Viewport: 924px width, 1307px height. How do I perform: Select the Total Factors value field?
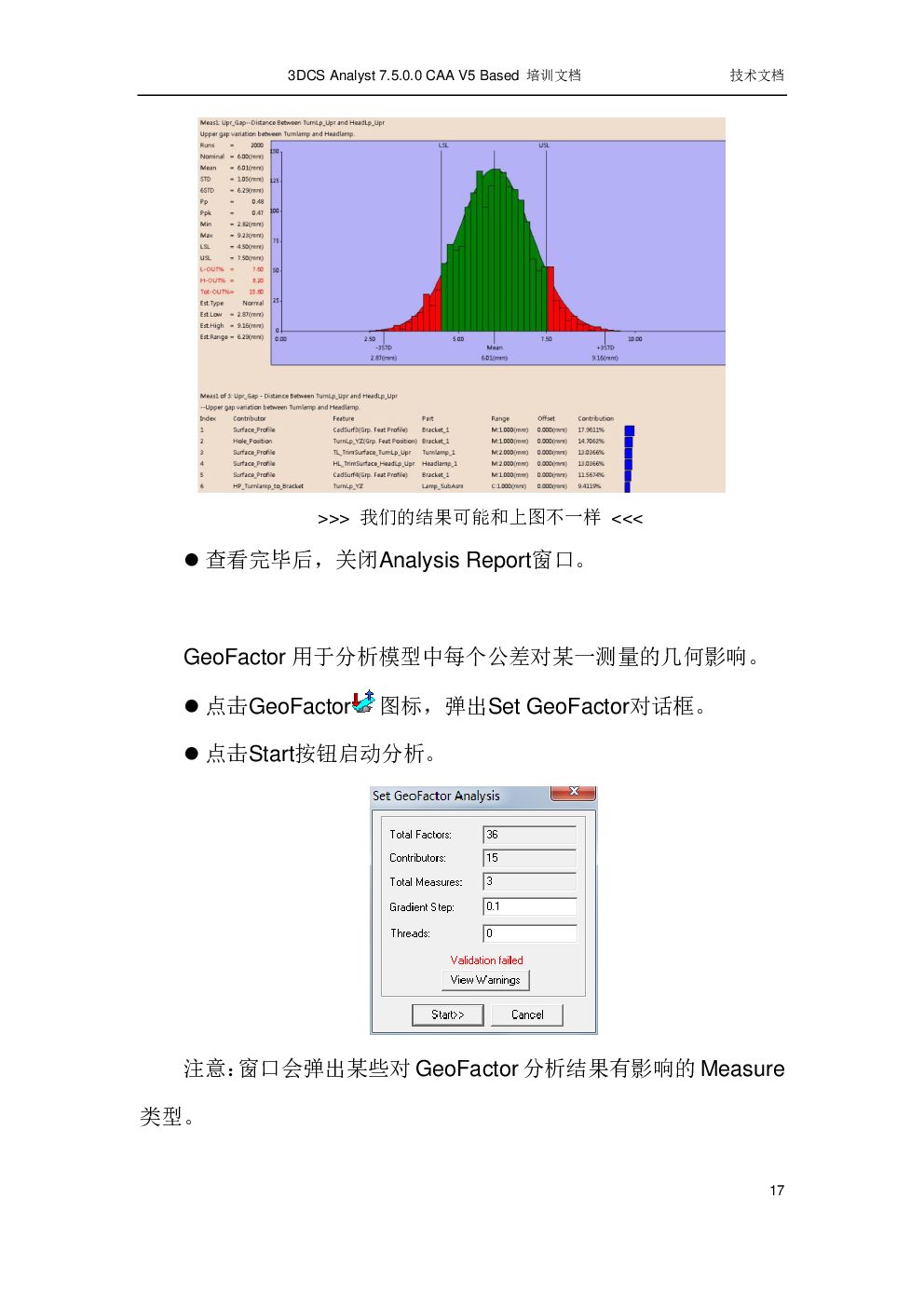point(529,835)
